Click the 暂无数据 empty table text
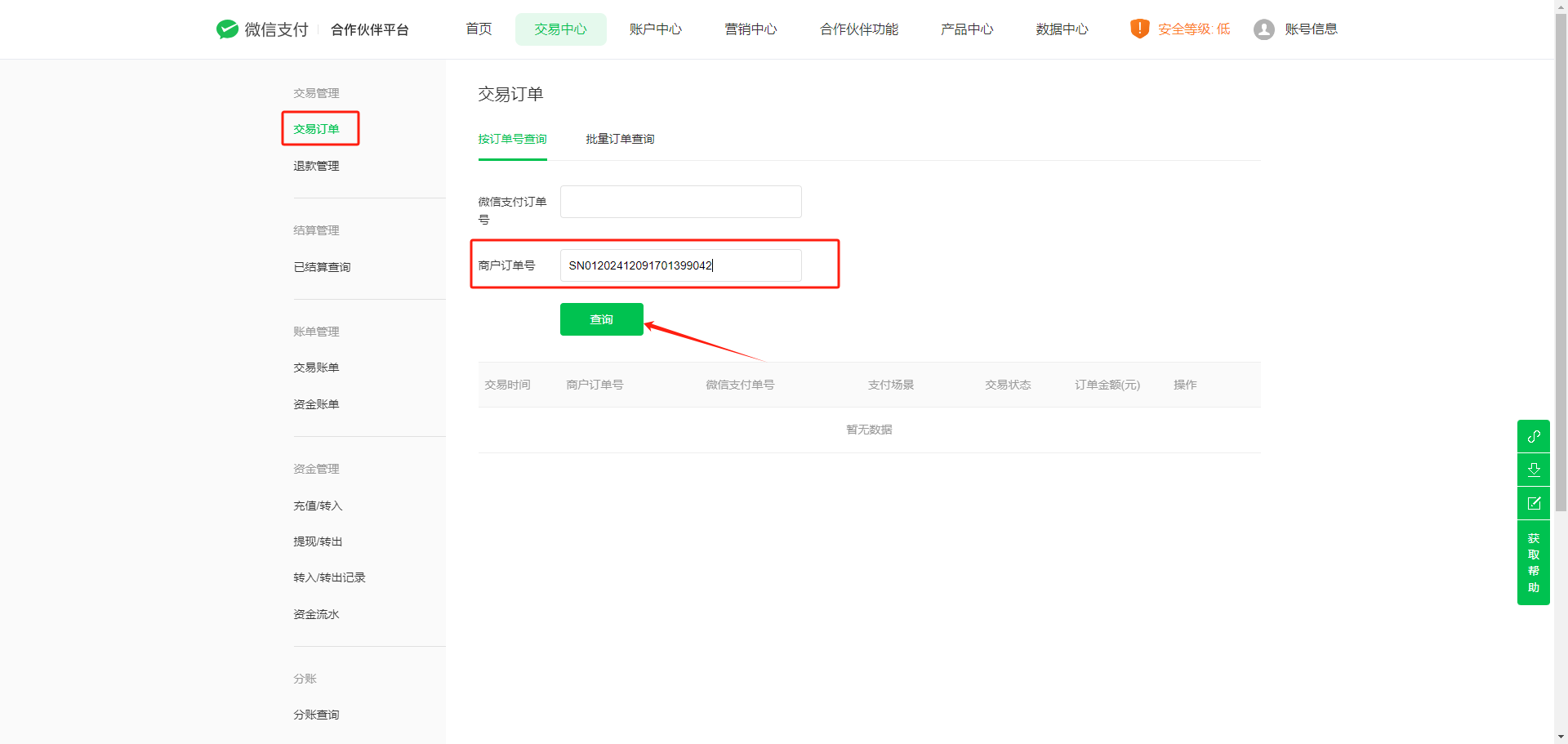The width and height of the screenshot is (1568, 744). click(x=869, y=430)
